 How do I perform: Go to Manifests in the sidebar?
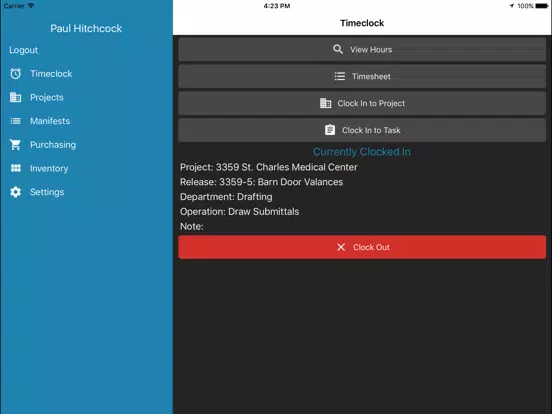[50, 121]
